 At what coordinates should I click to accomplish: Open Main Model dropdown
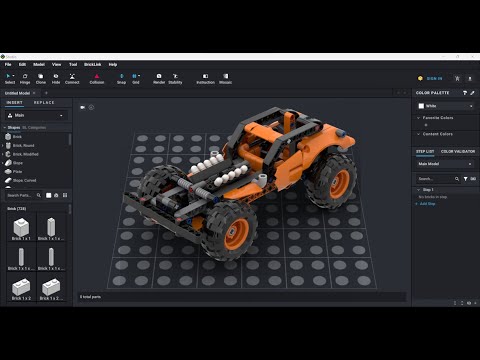point(445,164)
